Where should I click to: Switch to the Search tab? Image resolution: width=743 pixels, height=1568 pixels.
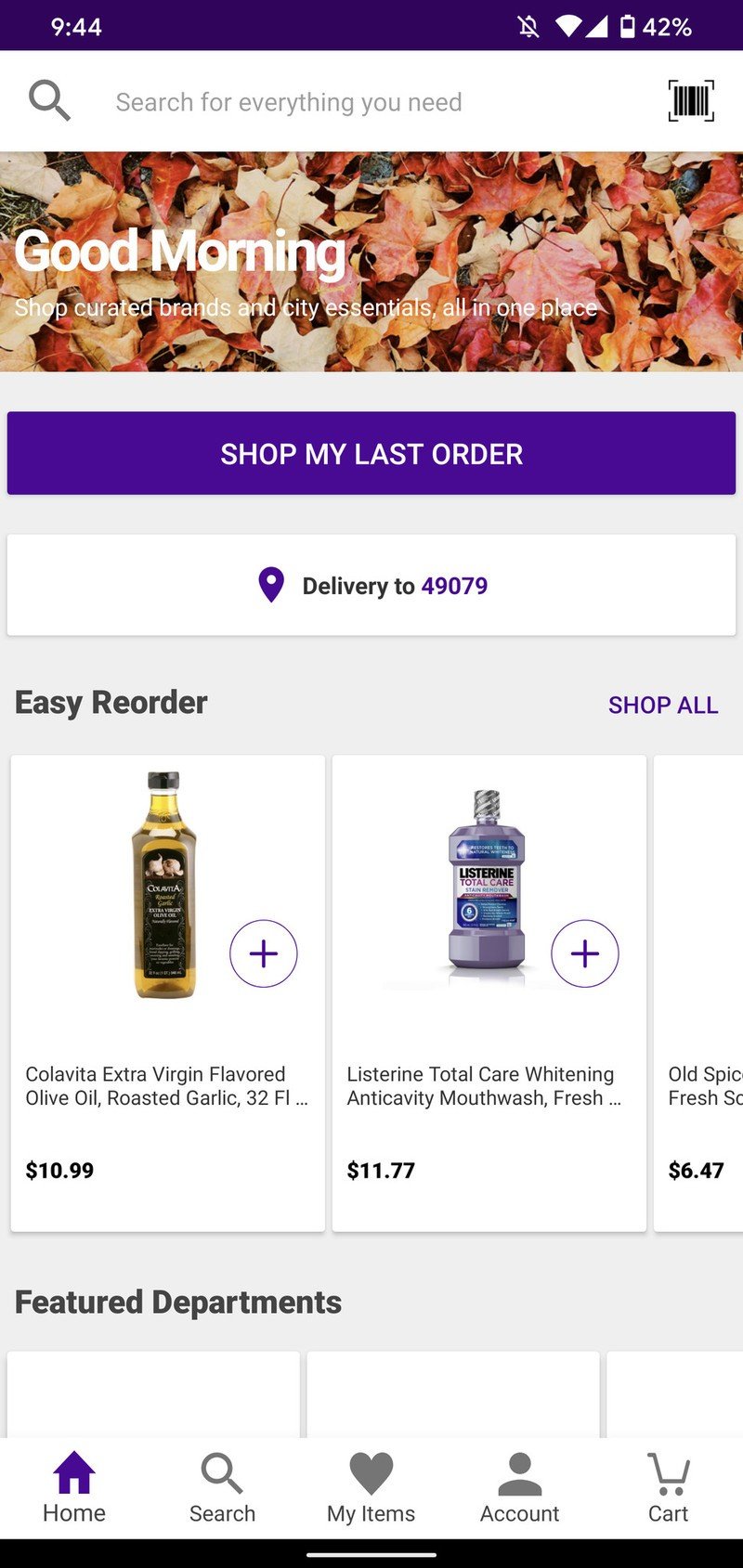click(222, 1488)
